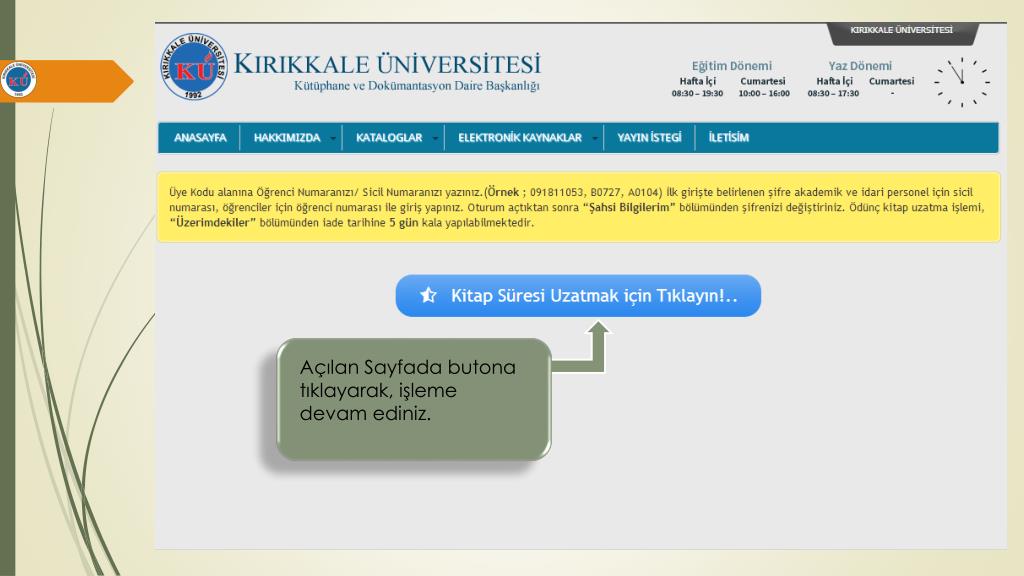Click the small KÜ logo on orange banner
The width and height of the screenshot is (1024, 576).
tap(18, 80)
